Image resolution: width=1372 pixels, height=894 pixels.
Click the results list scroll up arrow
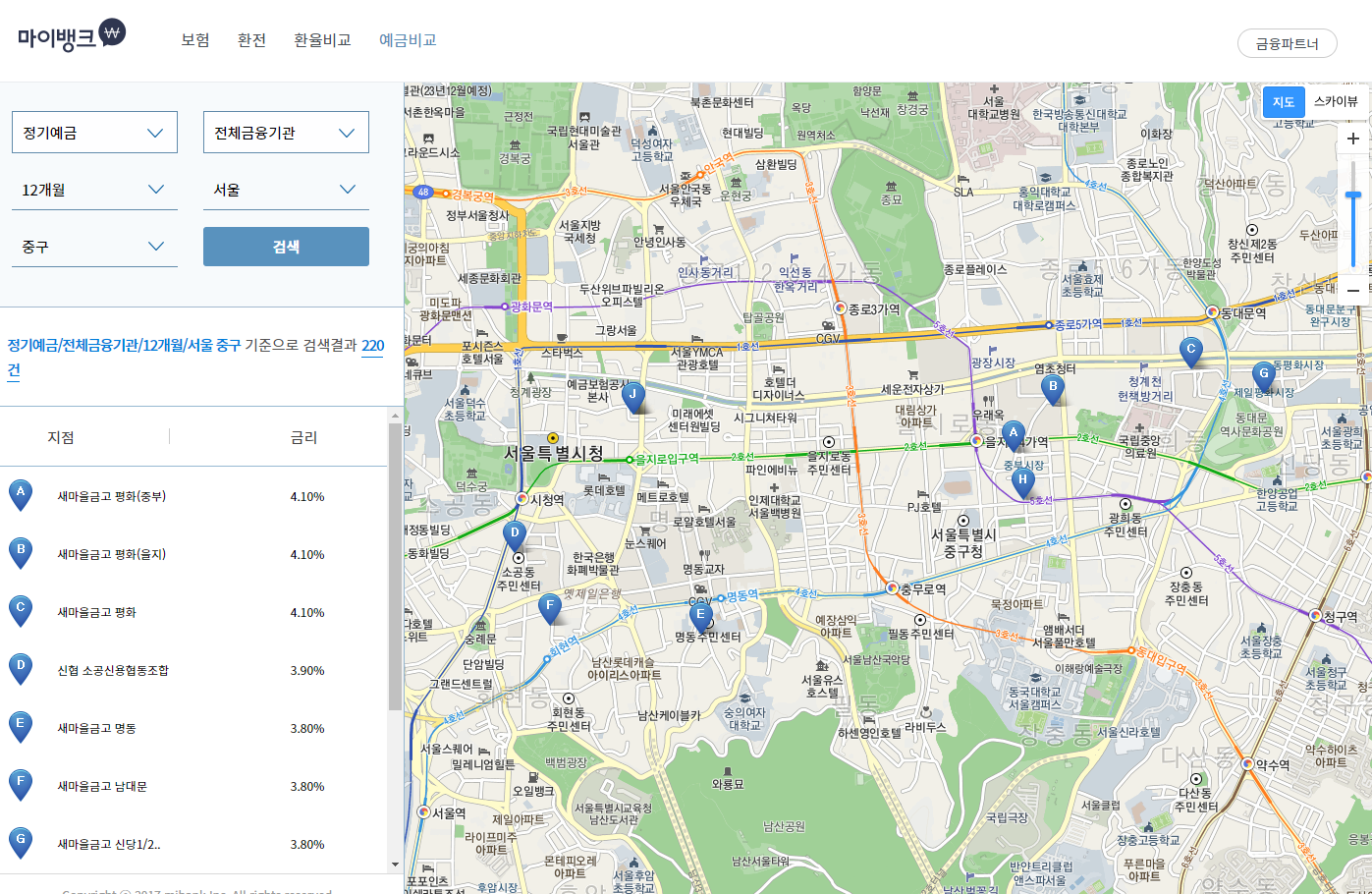click(x=395, y=416)
